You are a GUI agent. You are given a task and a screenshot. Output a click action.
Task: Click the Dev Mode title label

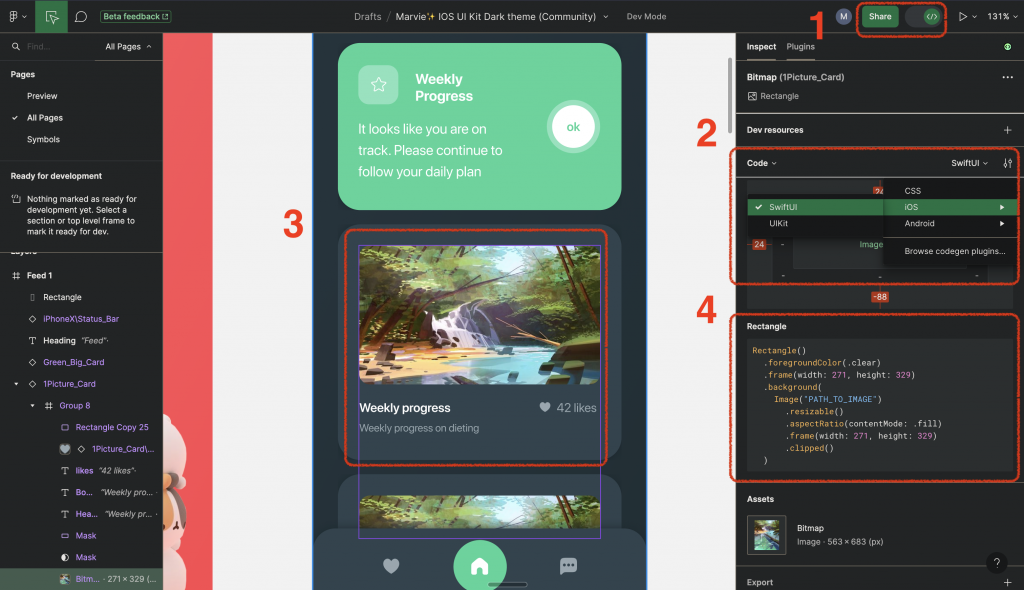click(646, 16)
